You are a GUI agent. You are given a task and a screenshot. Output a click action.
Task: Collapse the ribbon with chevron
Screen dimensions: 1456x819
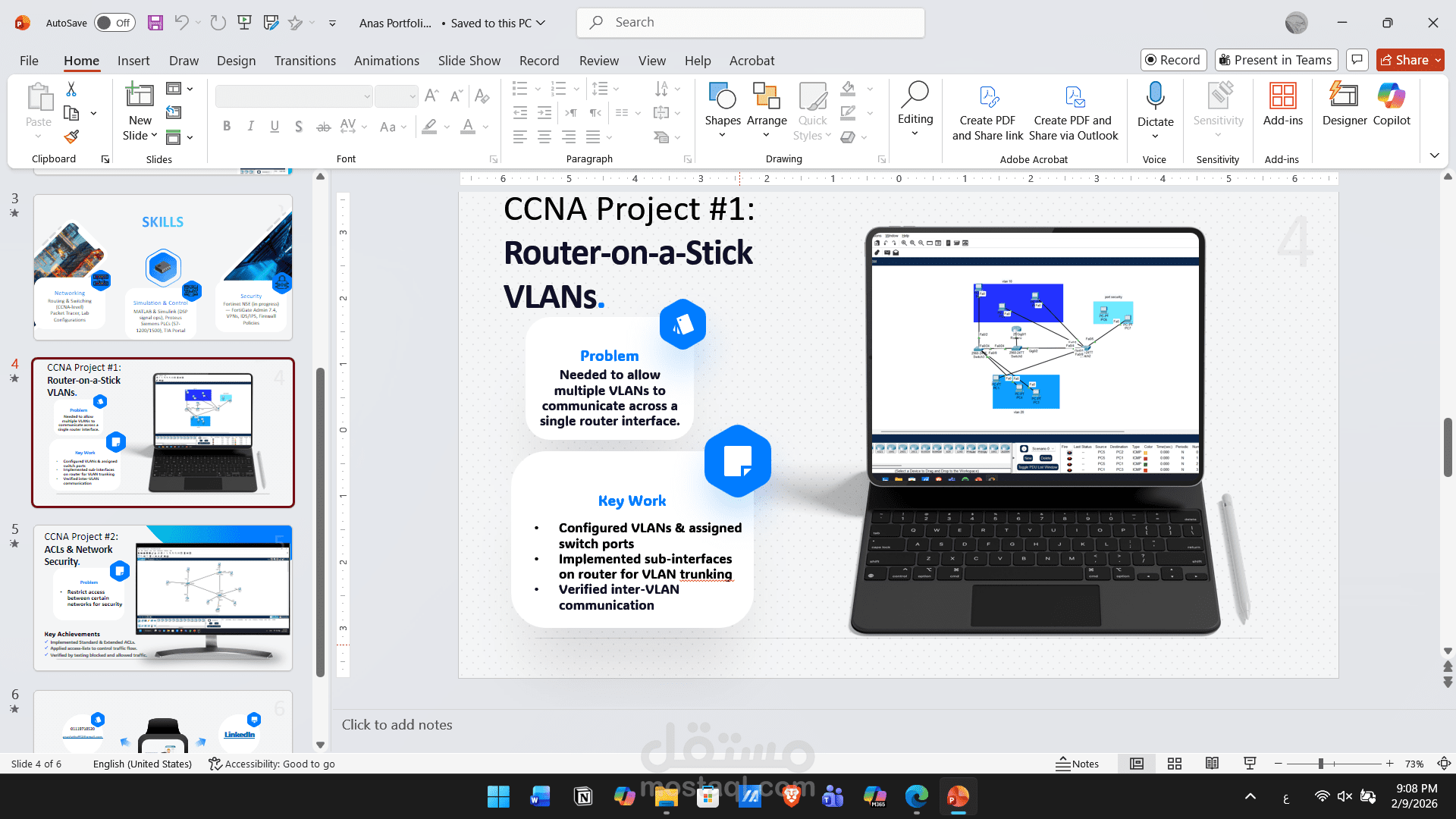click(x=1435, y=155)
